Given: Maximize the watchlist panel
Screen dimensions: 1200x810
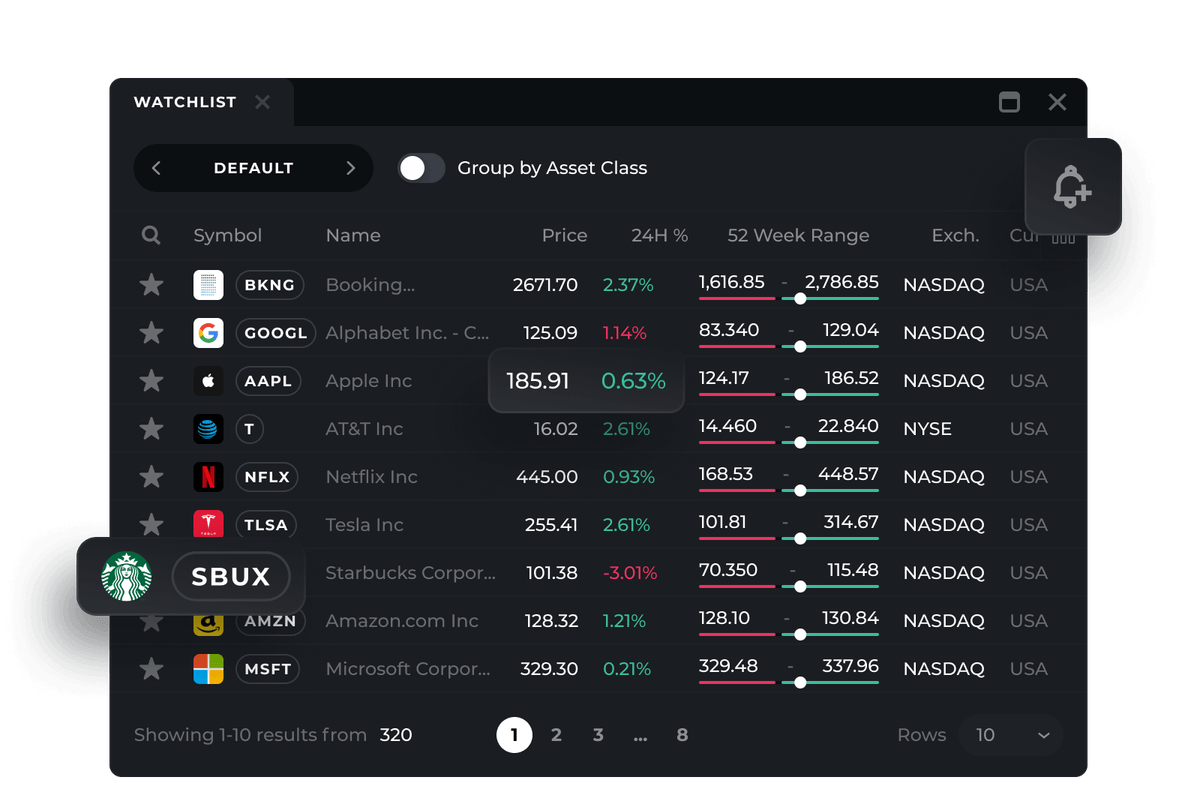Looking at the screenshot, I should point(1010,102).
